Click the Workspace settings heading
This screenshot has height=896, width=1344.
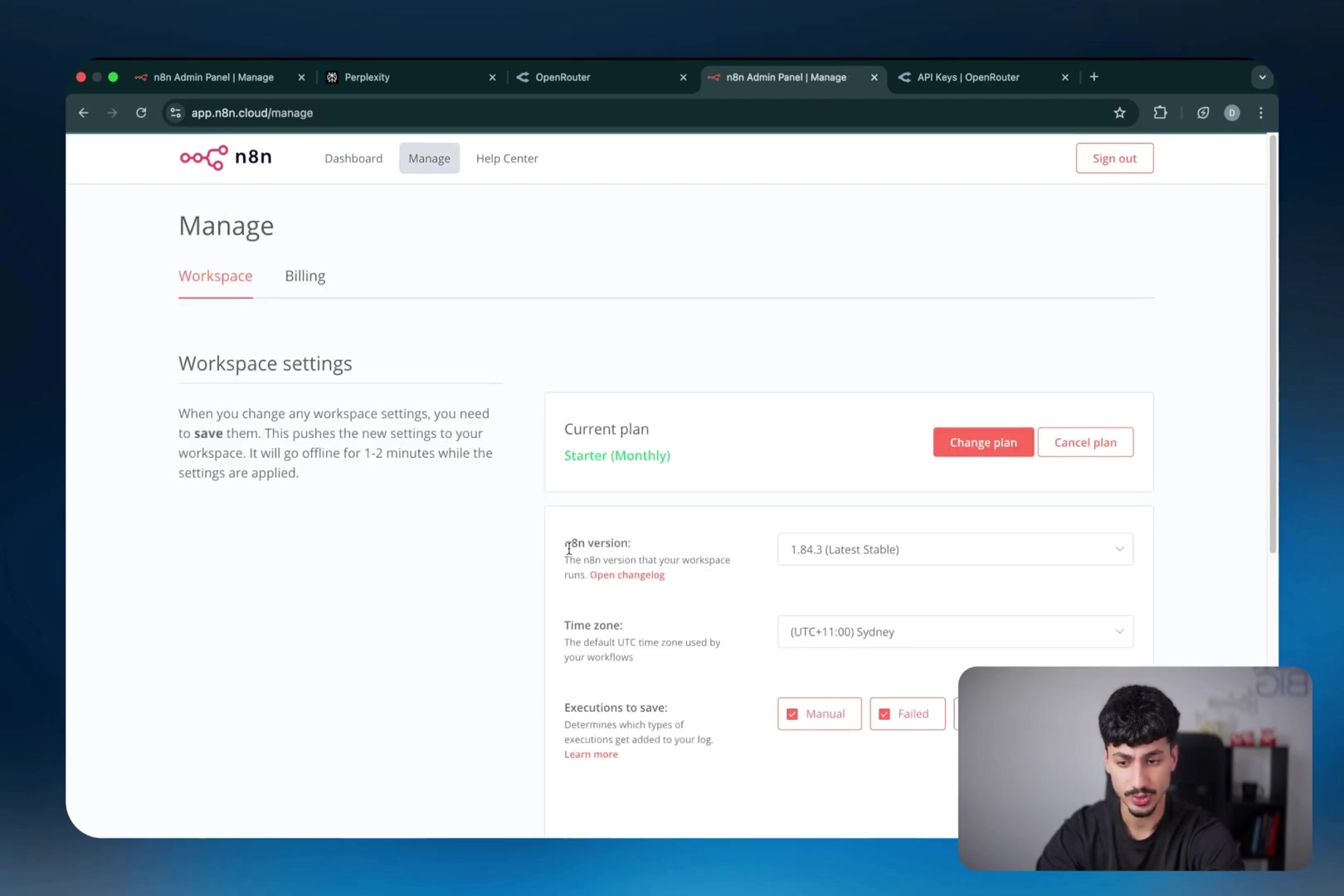pyautogui.click(x=265, y=363)
